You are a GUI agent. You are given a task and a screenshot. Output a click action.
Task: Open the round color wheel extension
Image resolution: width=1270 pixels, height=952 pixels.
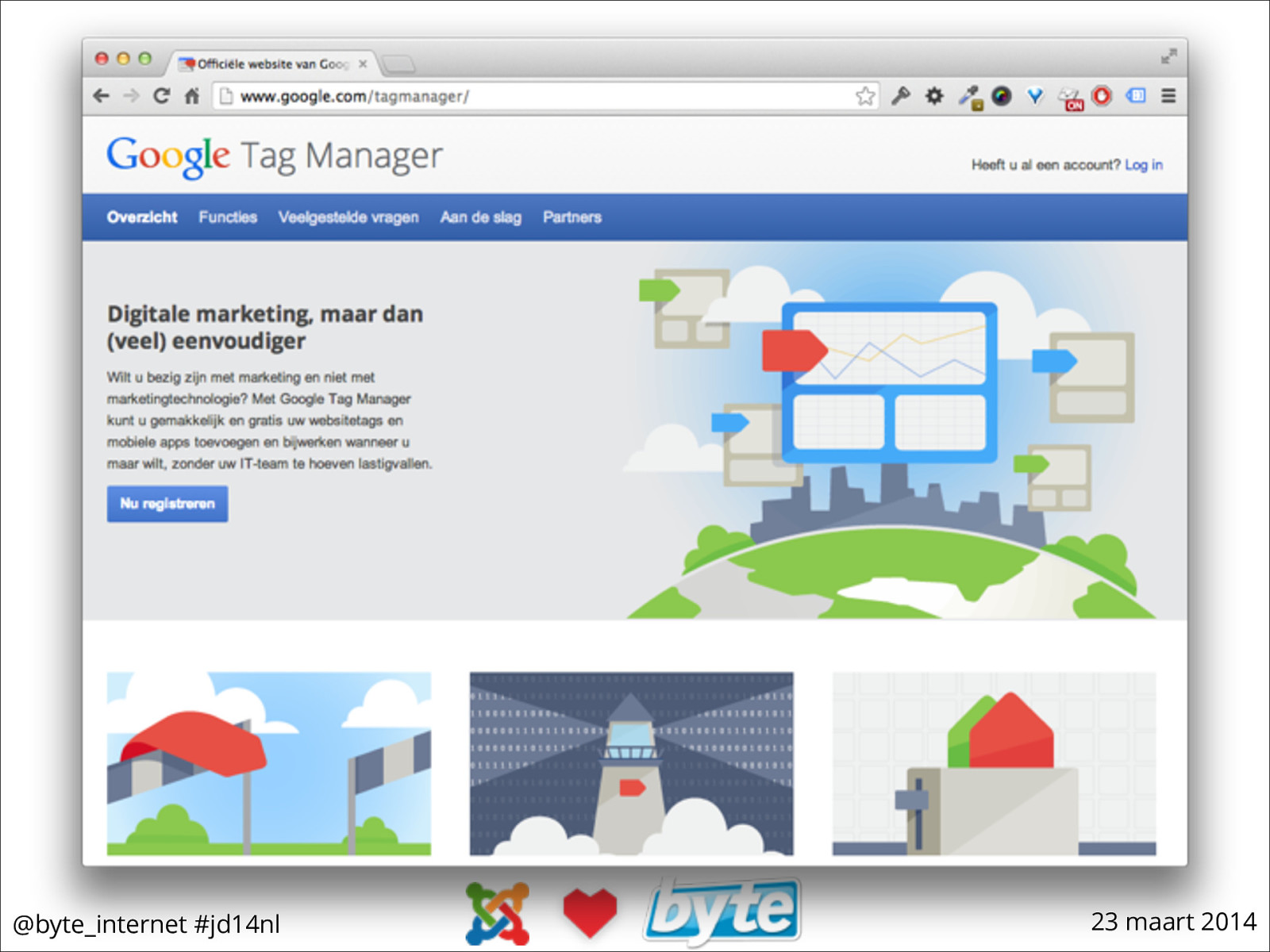click(x=1002, y=96)
